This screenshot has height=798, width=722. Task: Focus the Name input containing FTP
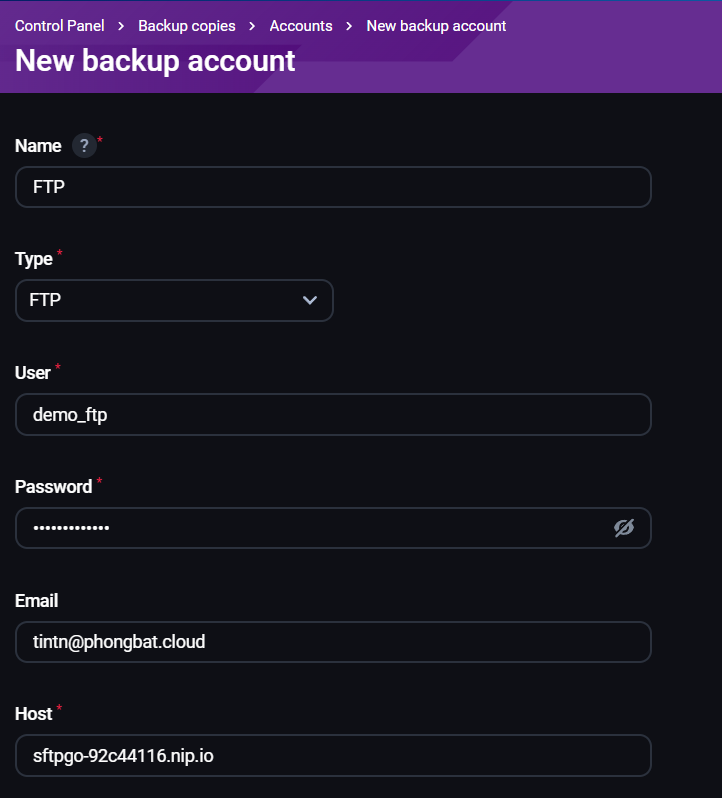point(333,187)
